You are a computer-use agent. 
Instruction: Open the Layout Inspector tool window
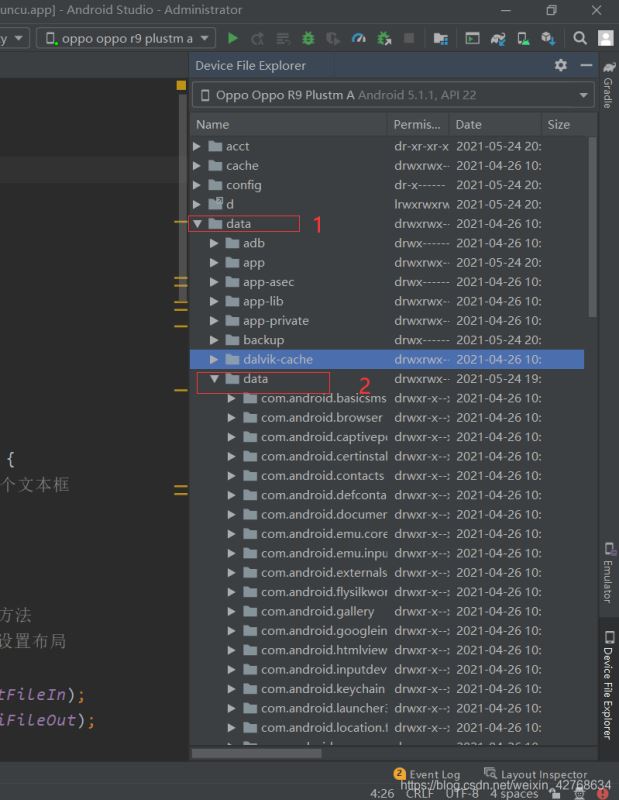536,774
